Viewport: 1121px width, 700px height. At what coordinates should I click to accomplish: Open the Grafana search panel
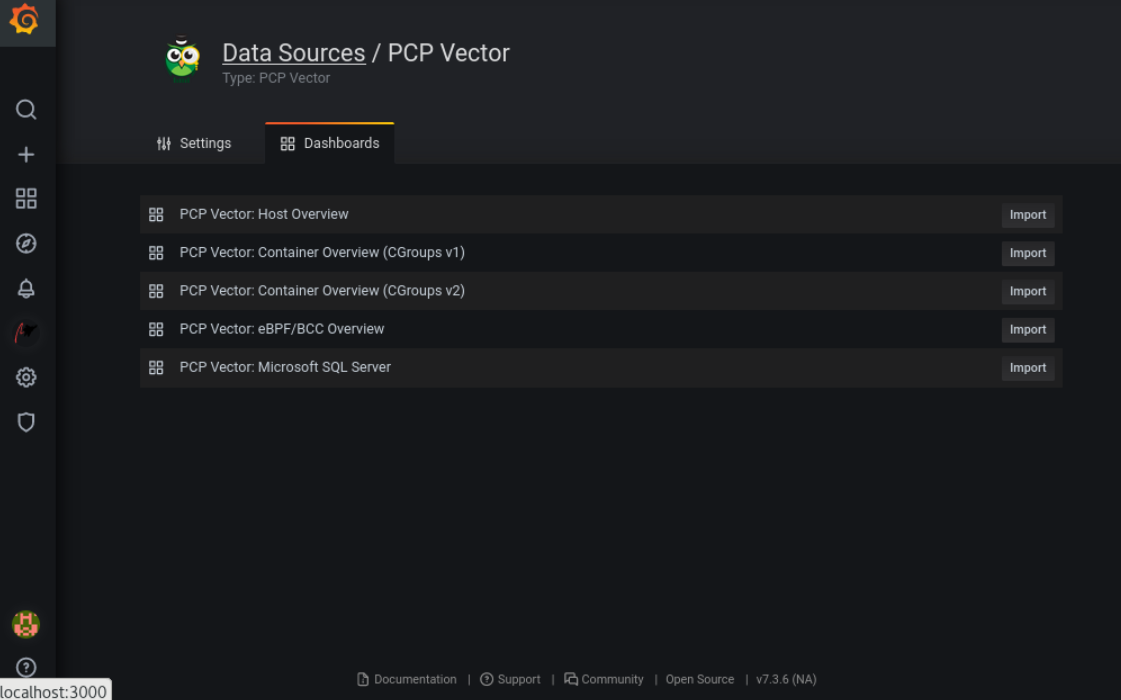click(x=26, y=110)
